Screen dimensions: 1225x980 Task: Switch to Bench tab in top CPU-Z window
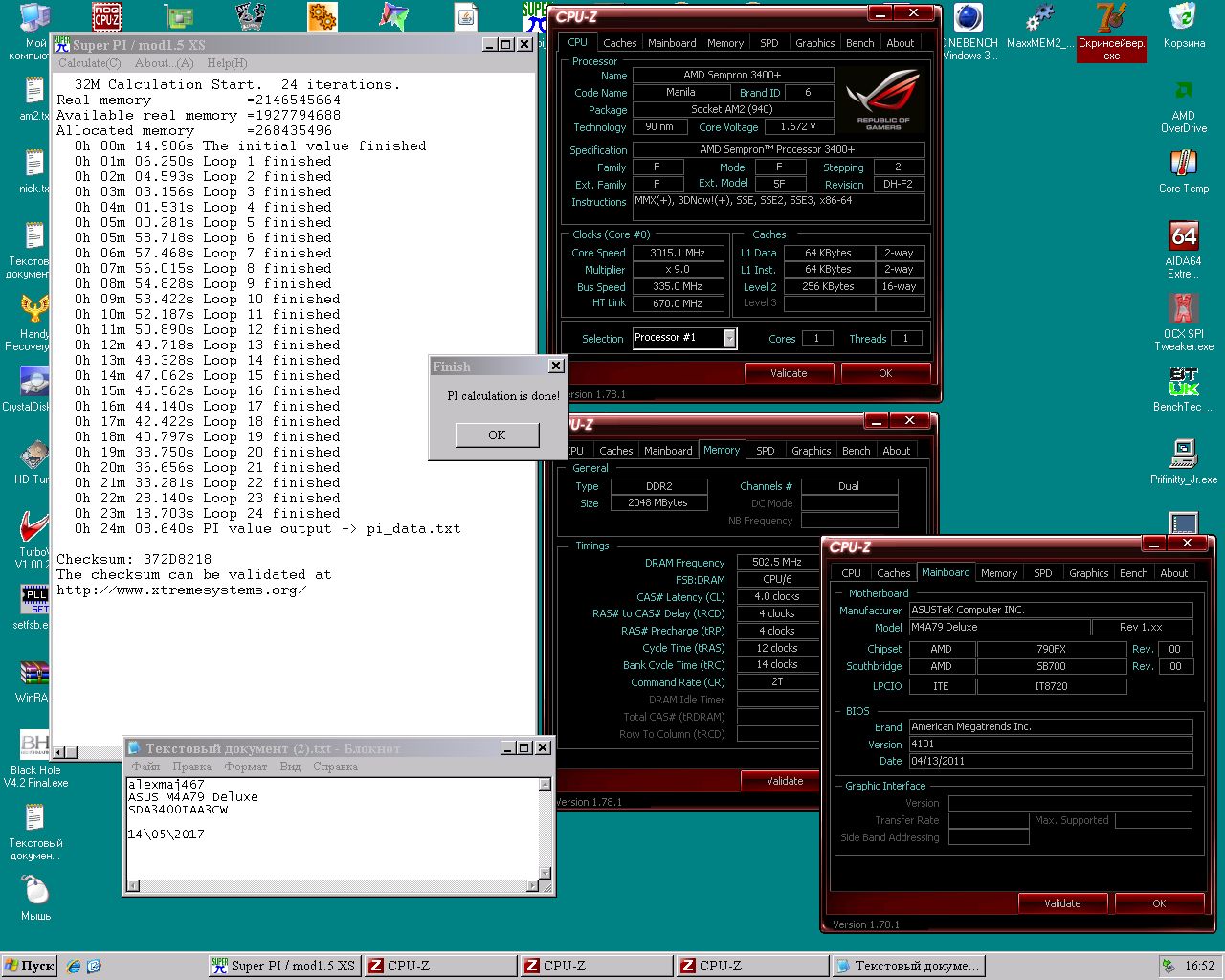[x=859, y=43]
